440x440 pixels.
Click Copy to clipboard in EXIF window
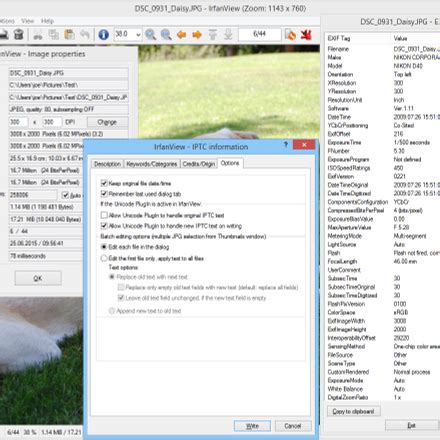tap(353, 411)
